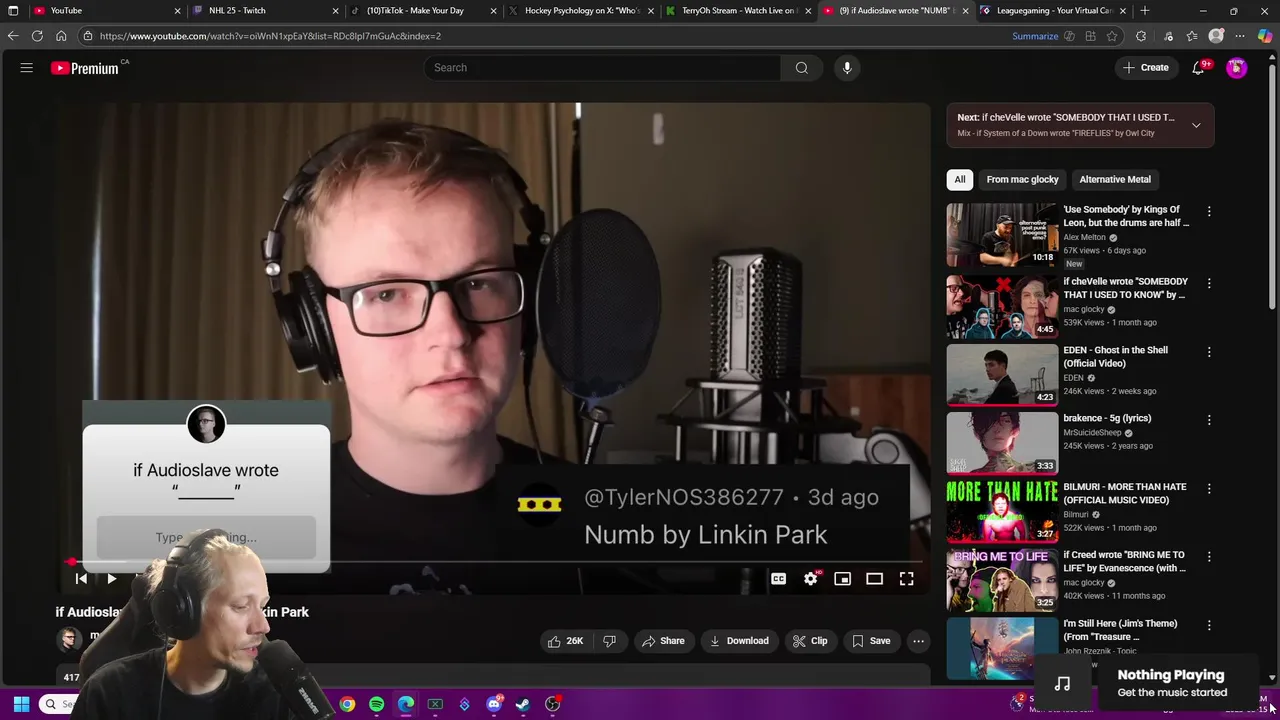1280x720 pixels.
Task: Play the video with play button
Action: [x=111, y=579]
